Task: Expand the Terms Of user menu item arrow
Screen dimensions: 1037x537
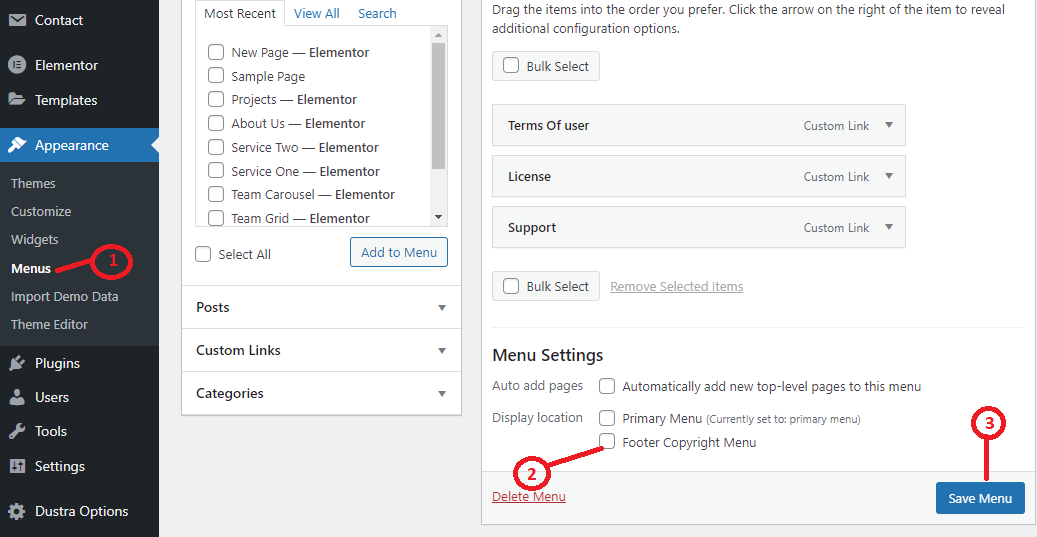Action: [889, 126]
